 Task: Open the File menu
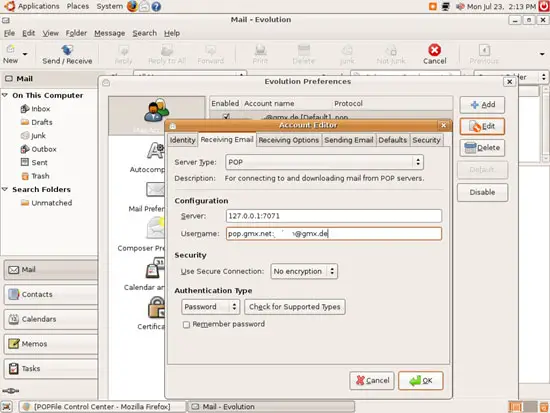point(9,33)
